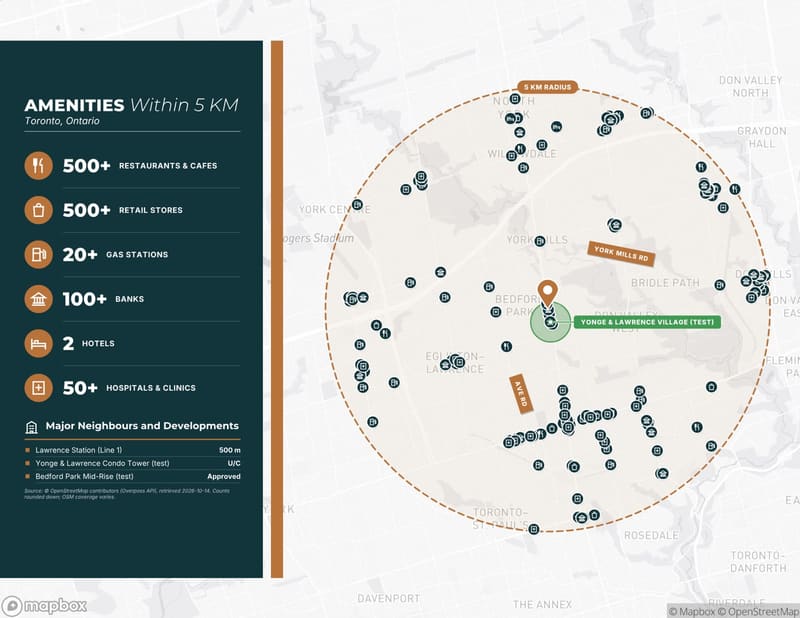Click the Eglinton-Lawrence map label

pos(455,362)
